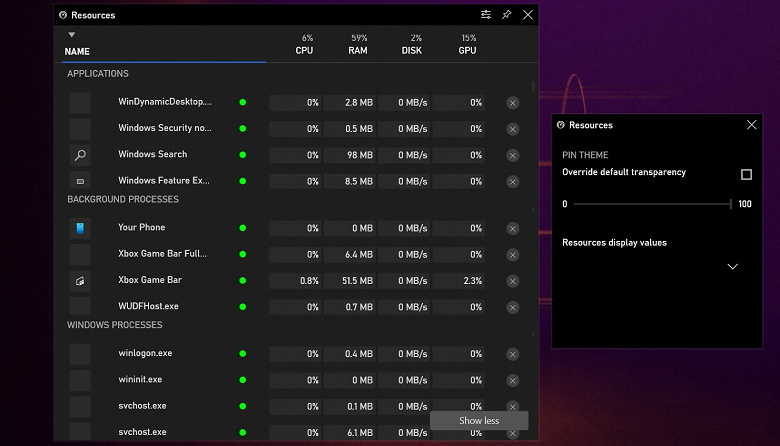Click Resources title icon in settings panel
Image resolution: width=780 pixels, height=446 pixels.
point(561,125)
